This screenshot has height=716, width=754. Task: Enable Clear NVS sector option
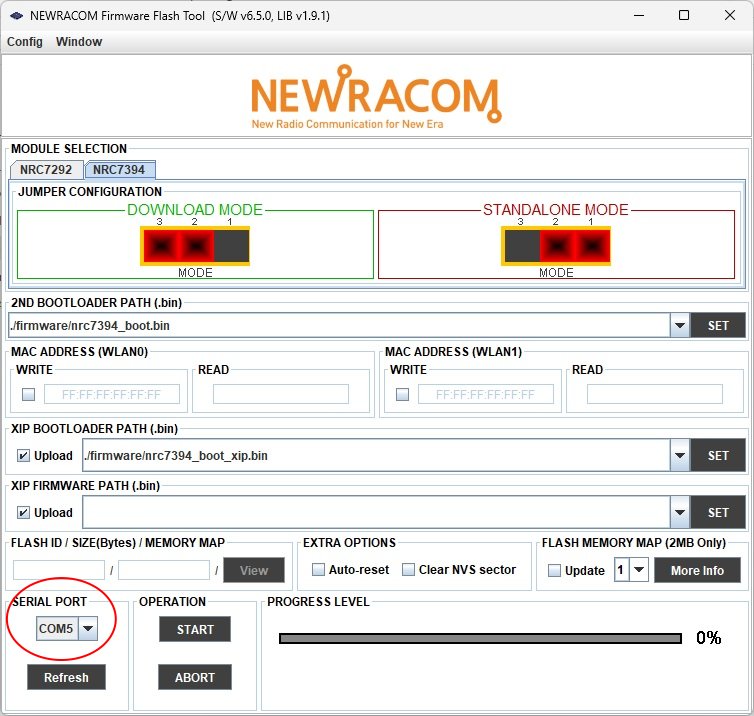[x=408, y=570]
